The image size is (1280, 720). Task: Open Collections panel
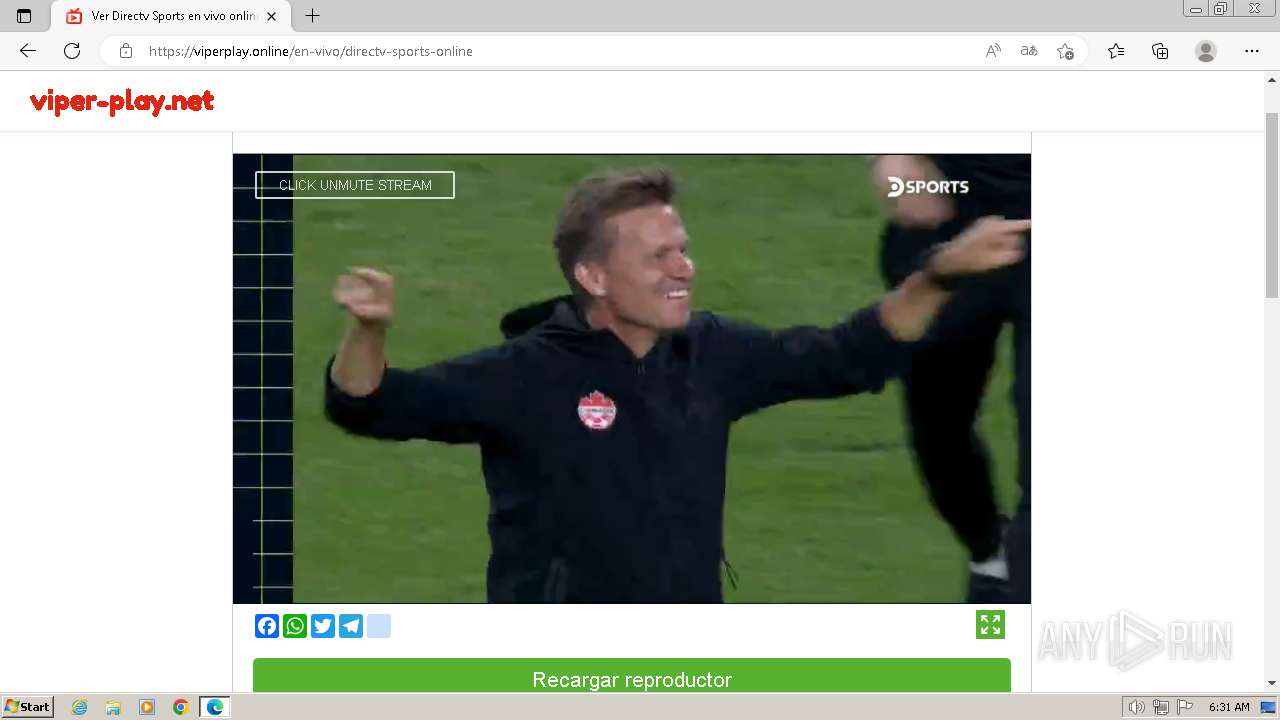tap(1160, 51)
